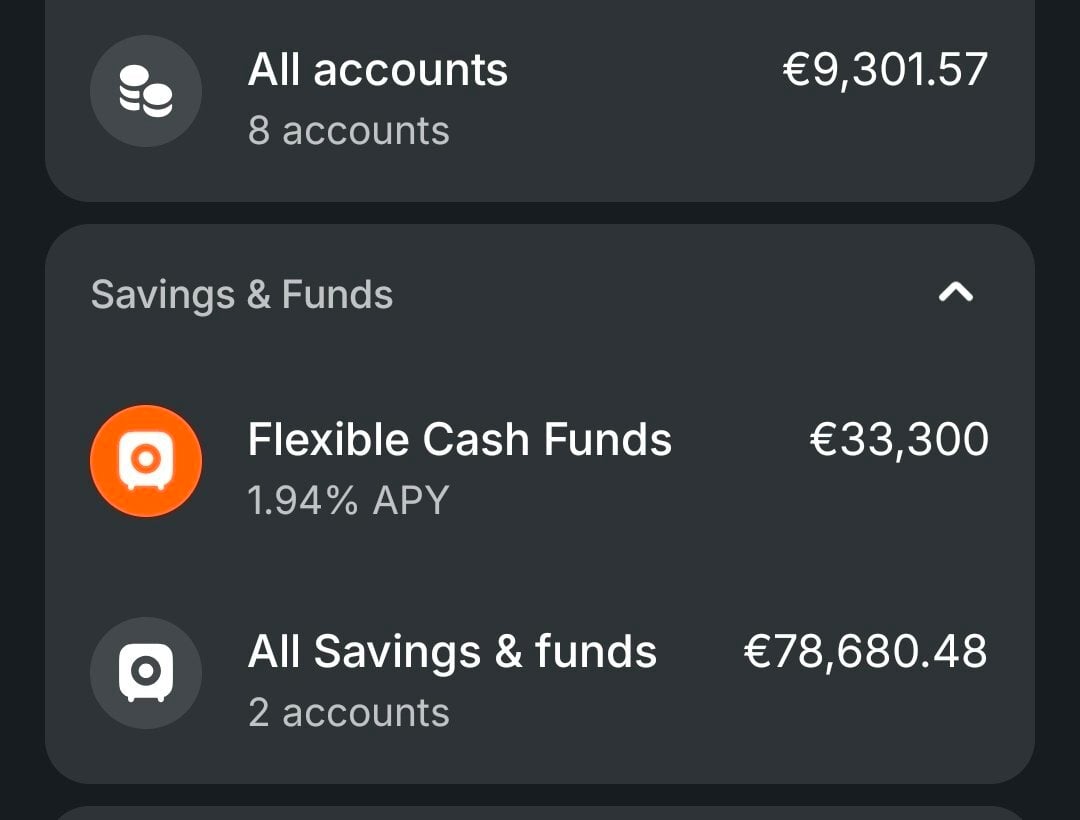Tap the €33,300 Flexible Cash Funds balance
Screen dimensions: 1080x820
click(898, 440)
